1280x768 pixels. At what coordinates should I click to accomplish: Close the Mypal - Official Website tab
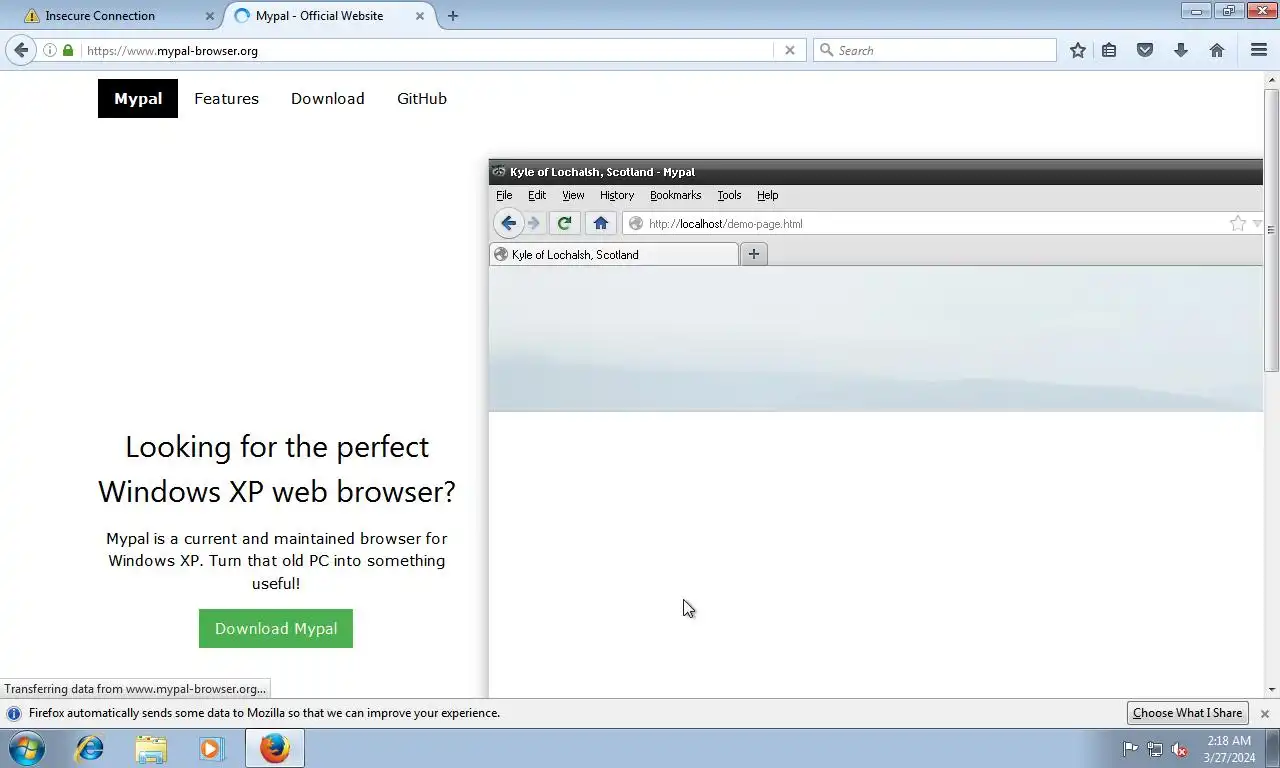pos(420,16)
